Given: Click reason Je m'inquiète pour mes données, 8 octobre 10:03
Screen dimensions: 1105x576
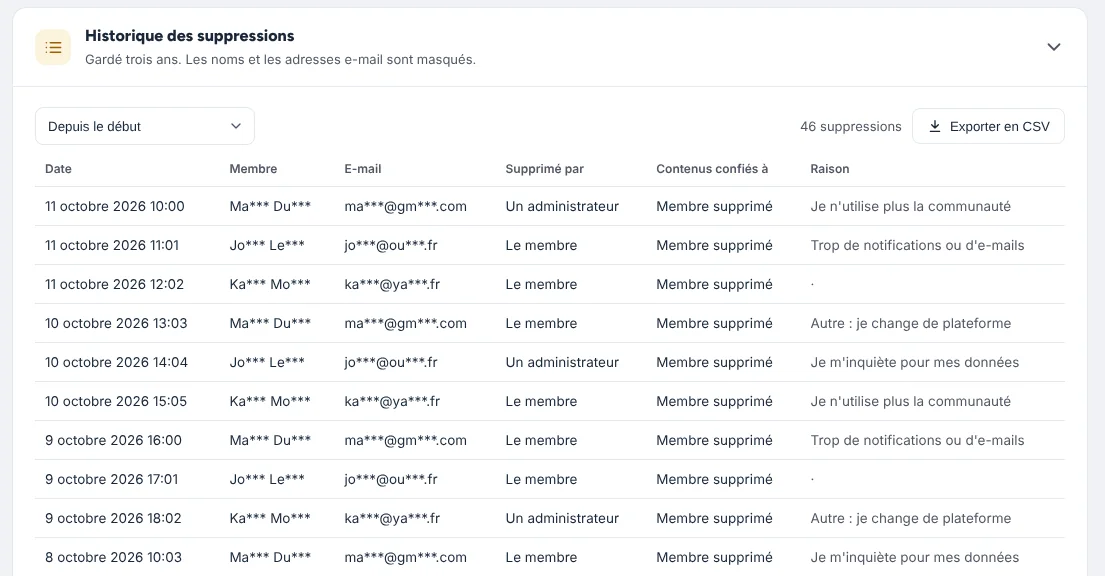Looking at the screenshot, I should click(x=915, y=557).
